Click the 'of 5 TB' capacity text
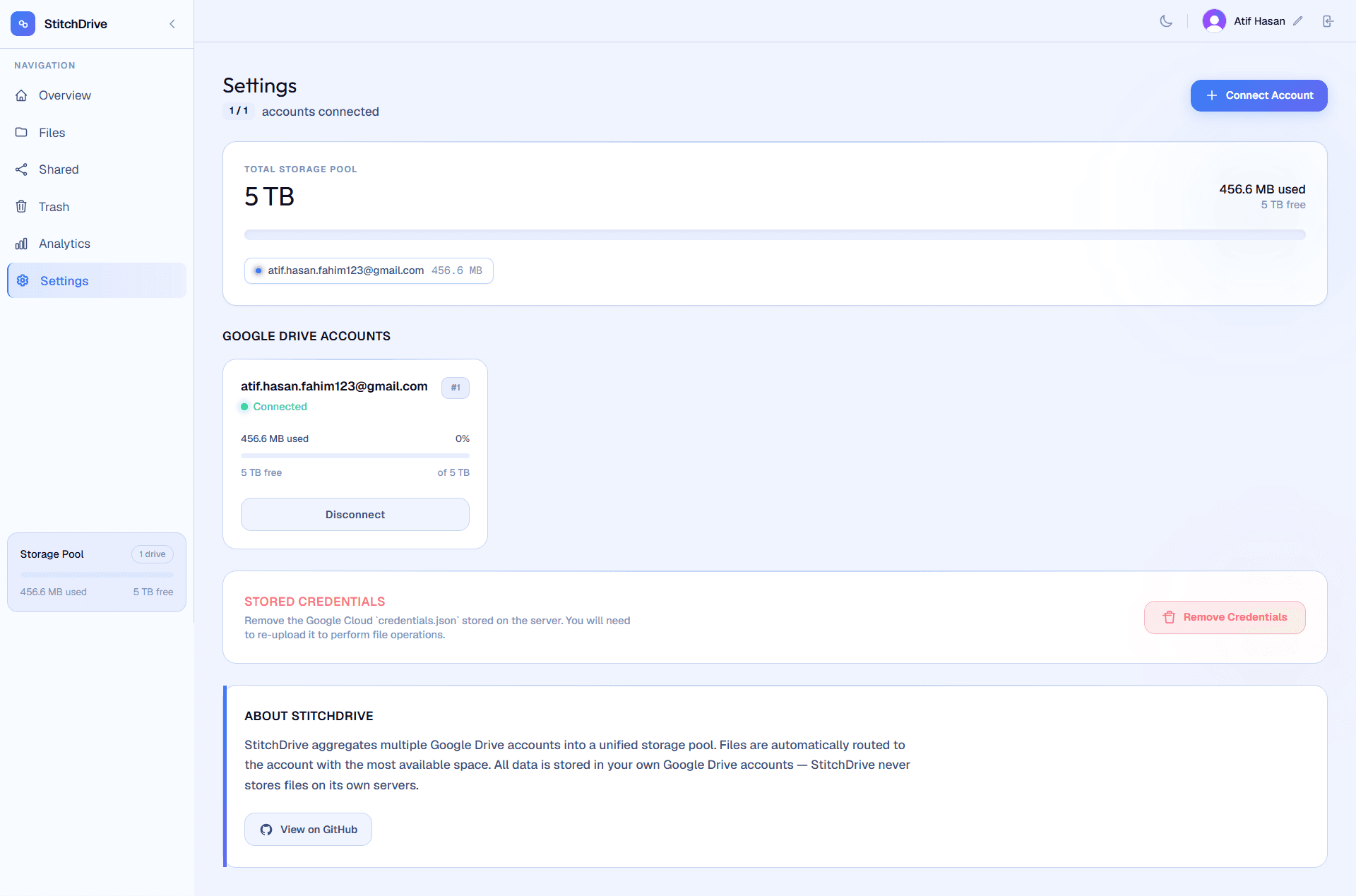 pyautogui.click(x=453, y=472)
